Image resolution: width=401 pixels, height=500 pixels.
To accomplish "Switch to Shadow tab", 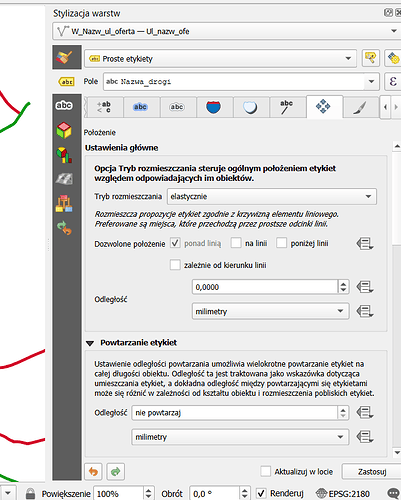I will tap(250, 107).
